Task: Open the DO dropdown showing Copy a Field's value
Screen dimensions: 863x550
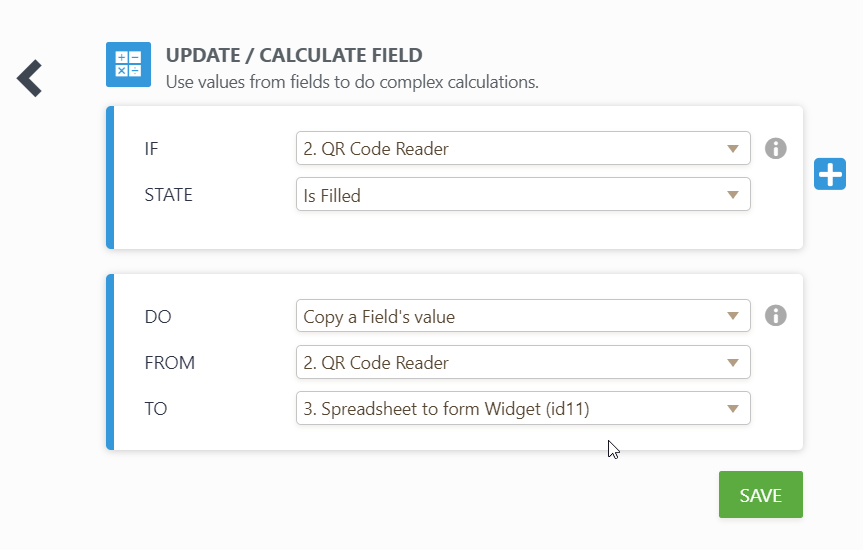Action: pos(523,317)
